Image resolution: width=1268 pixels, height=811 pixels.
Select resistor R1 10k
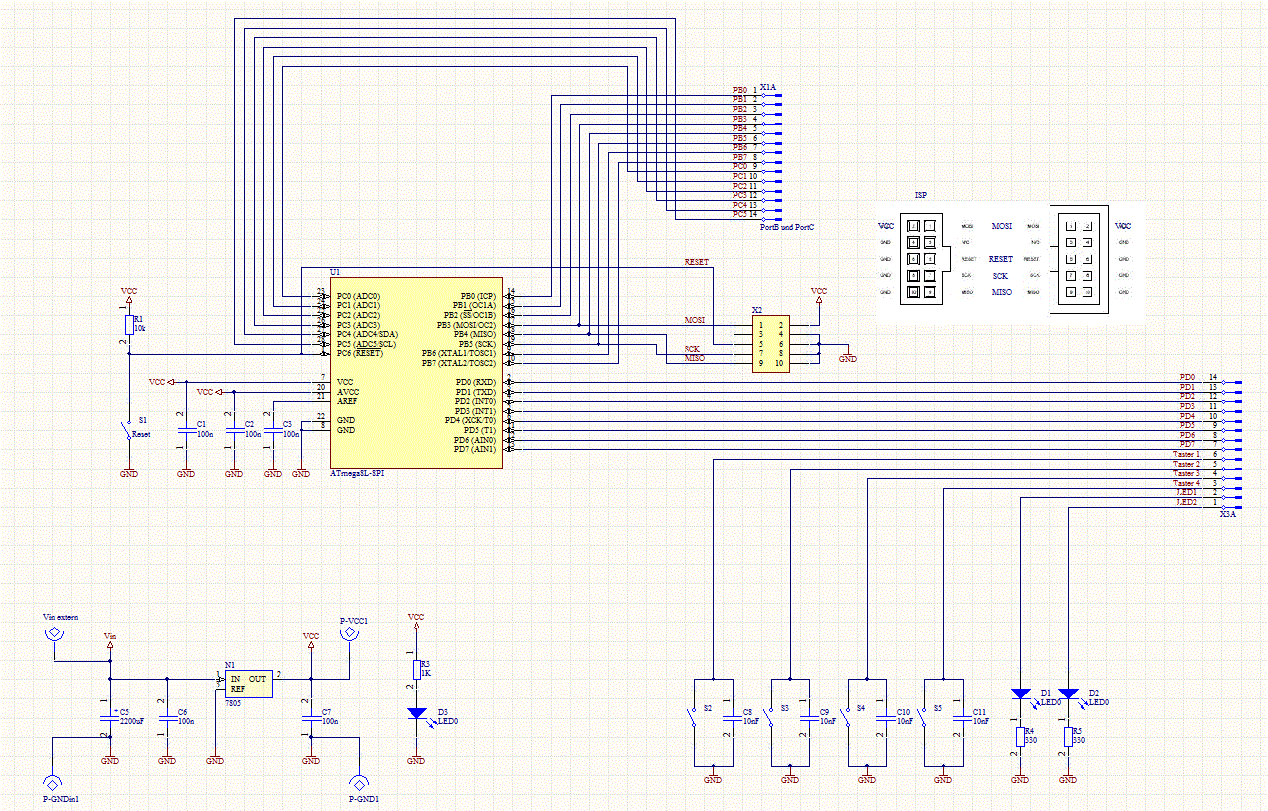(x=129, y=325)
